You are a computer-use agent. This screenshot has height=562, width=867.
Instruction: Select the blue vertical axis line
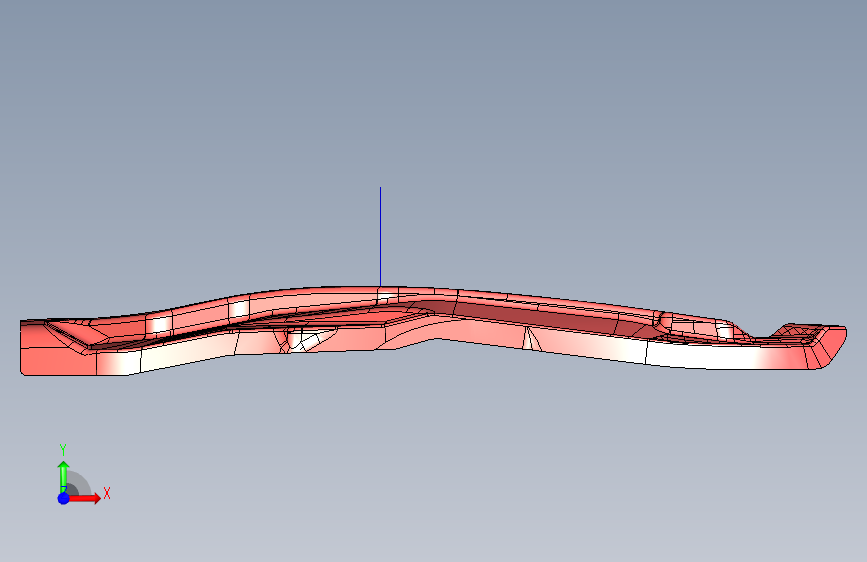(380, 237)
